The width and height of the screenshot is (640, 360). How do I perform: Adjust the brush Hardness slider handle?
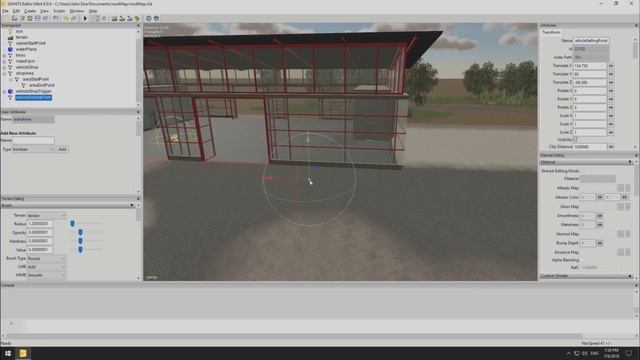coord(80,241)
